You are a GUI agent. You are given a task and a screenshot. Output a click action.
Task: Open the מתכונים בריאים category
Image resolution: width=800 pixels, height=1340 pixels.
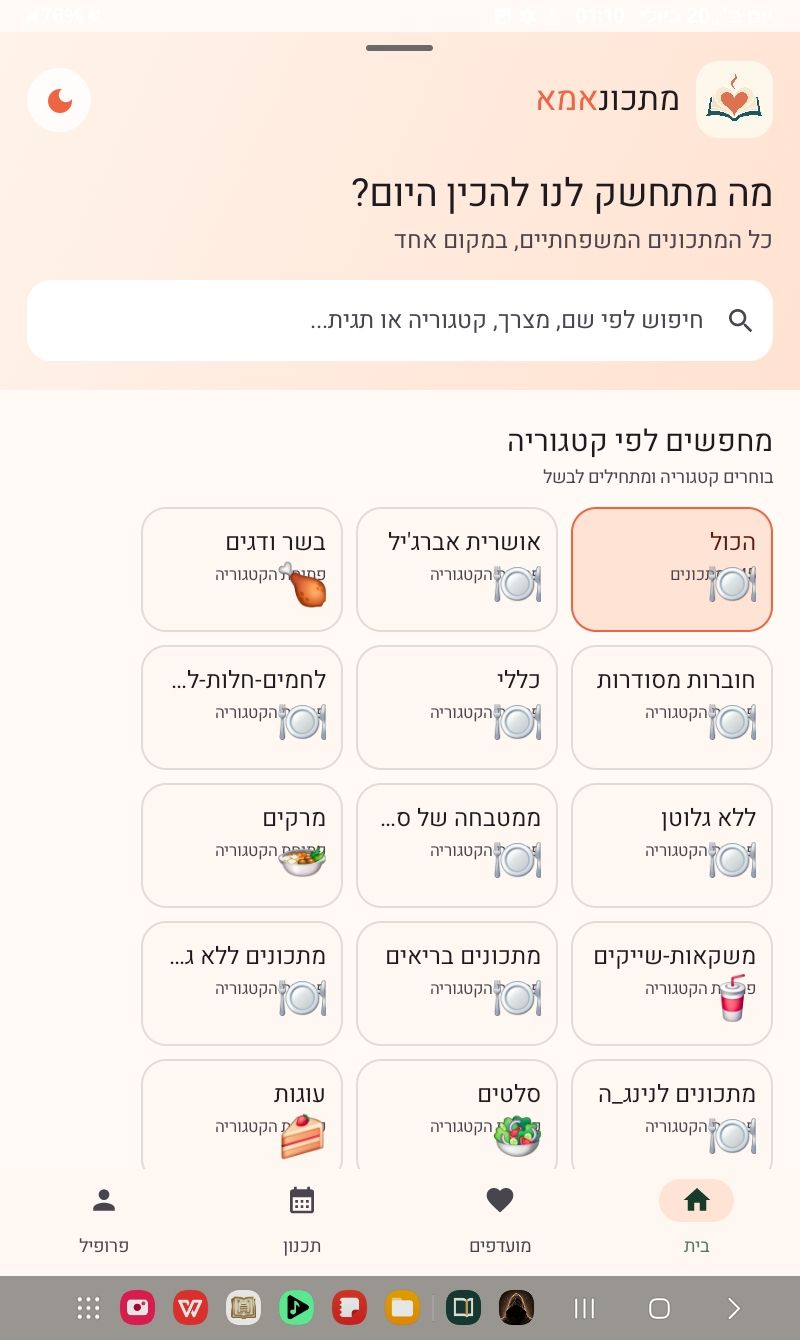click(x=457, y=984)
